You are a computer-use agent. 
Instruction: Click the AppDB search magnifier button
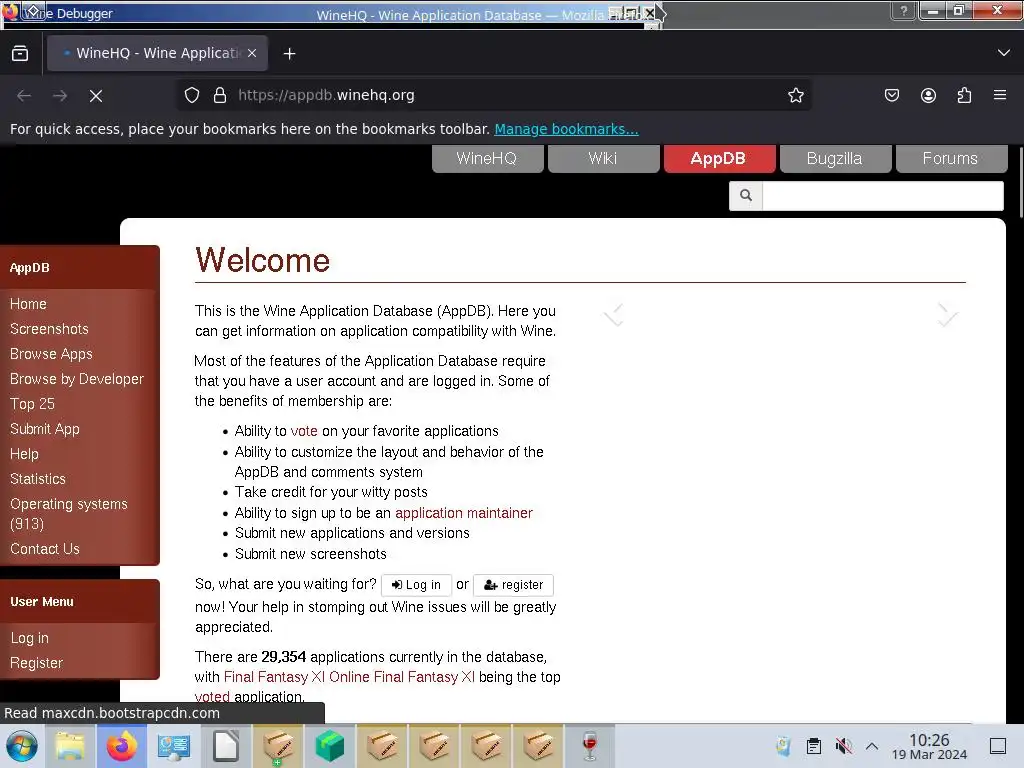click(746, 195)
